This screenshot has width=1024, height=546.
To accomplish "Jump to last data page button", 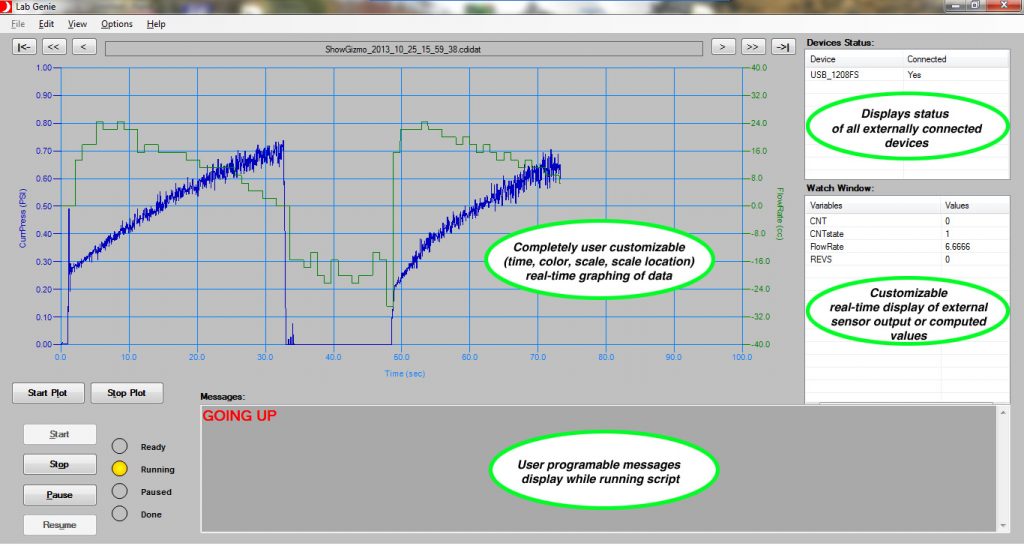I will 784,47.
